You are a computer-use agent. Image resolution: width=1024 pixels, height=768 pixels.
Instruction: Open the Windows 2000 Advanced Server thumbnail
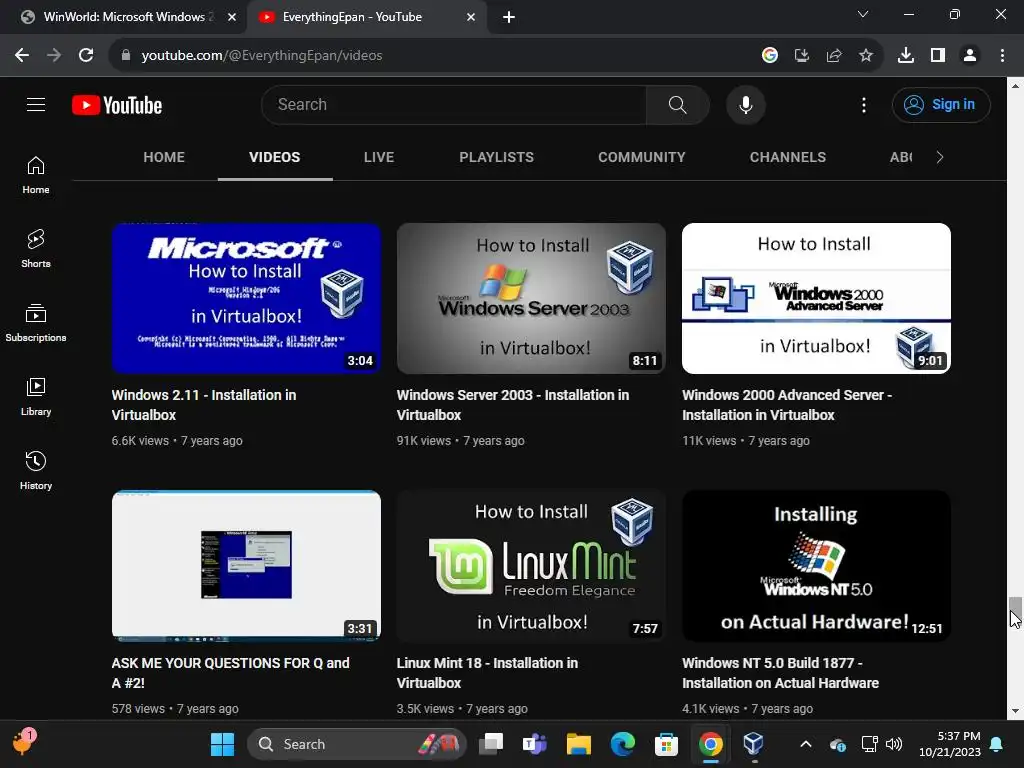pyautogui.click(x=816, y=298)
